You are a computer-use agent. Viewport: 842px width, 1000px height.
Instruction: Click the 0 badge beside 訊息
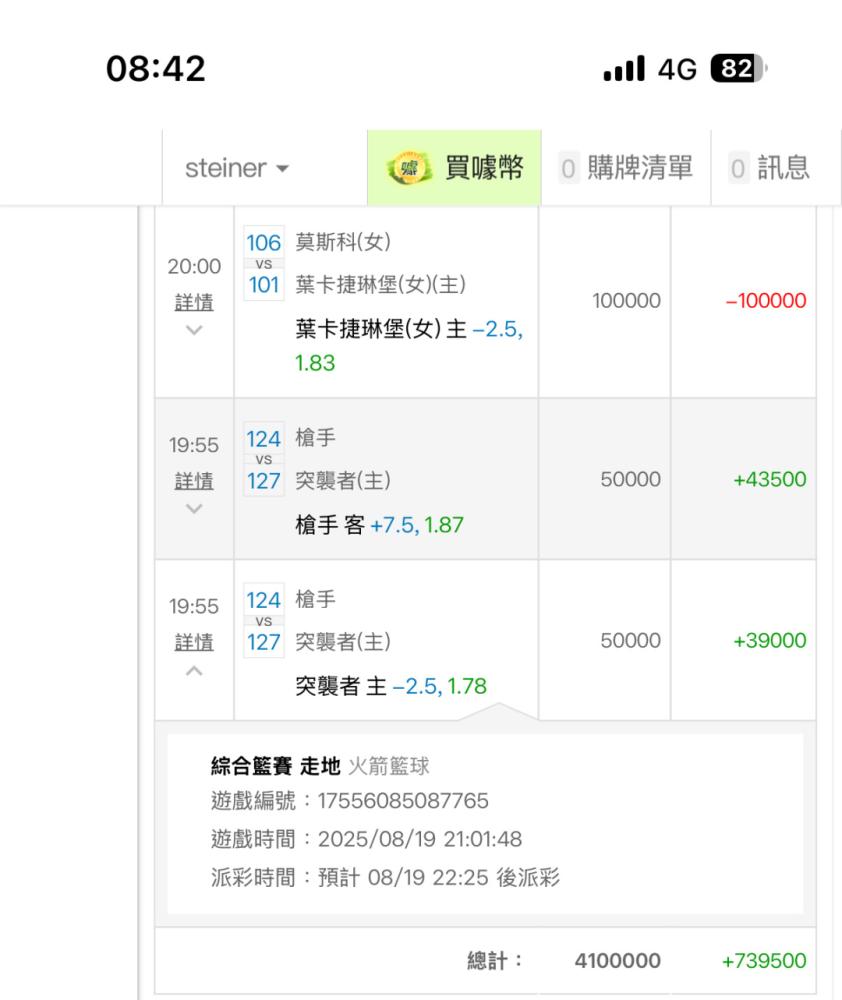coord(738,169)
